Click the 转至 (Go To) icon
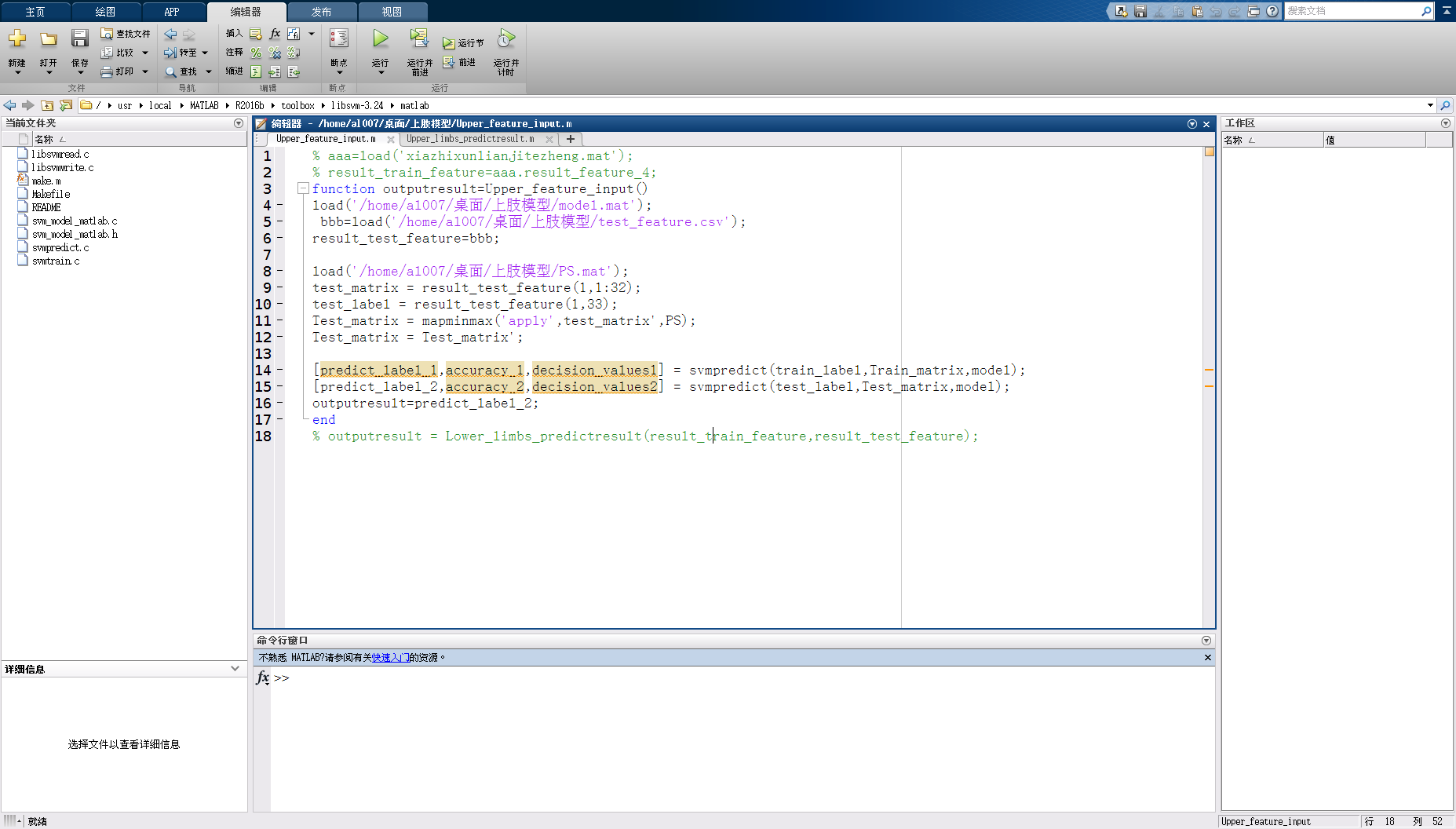This screenshot has height=829, width=1456. coord(170,53)
